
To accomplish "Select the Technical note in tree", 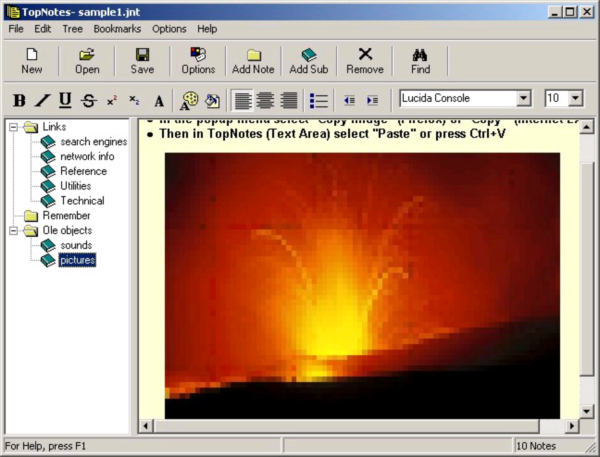I will (x=82, y=200).
